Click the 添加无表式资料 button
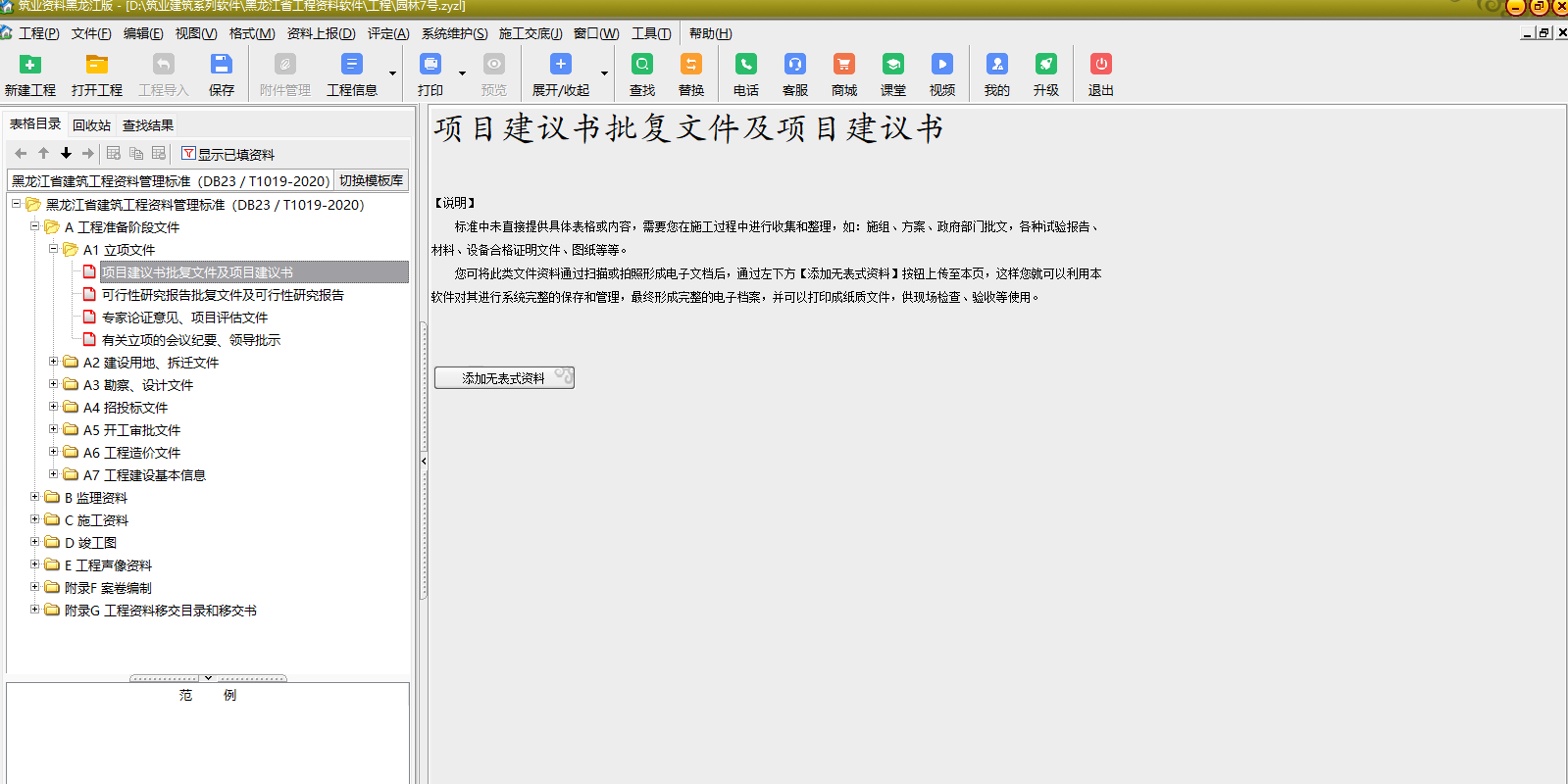The width and height of the screenshot is (1568, 784). (504, 378)
